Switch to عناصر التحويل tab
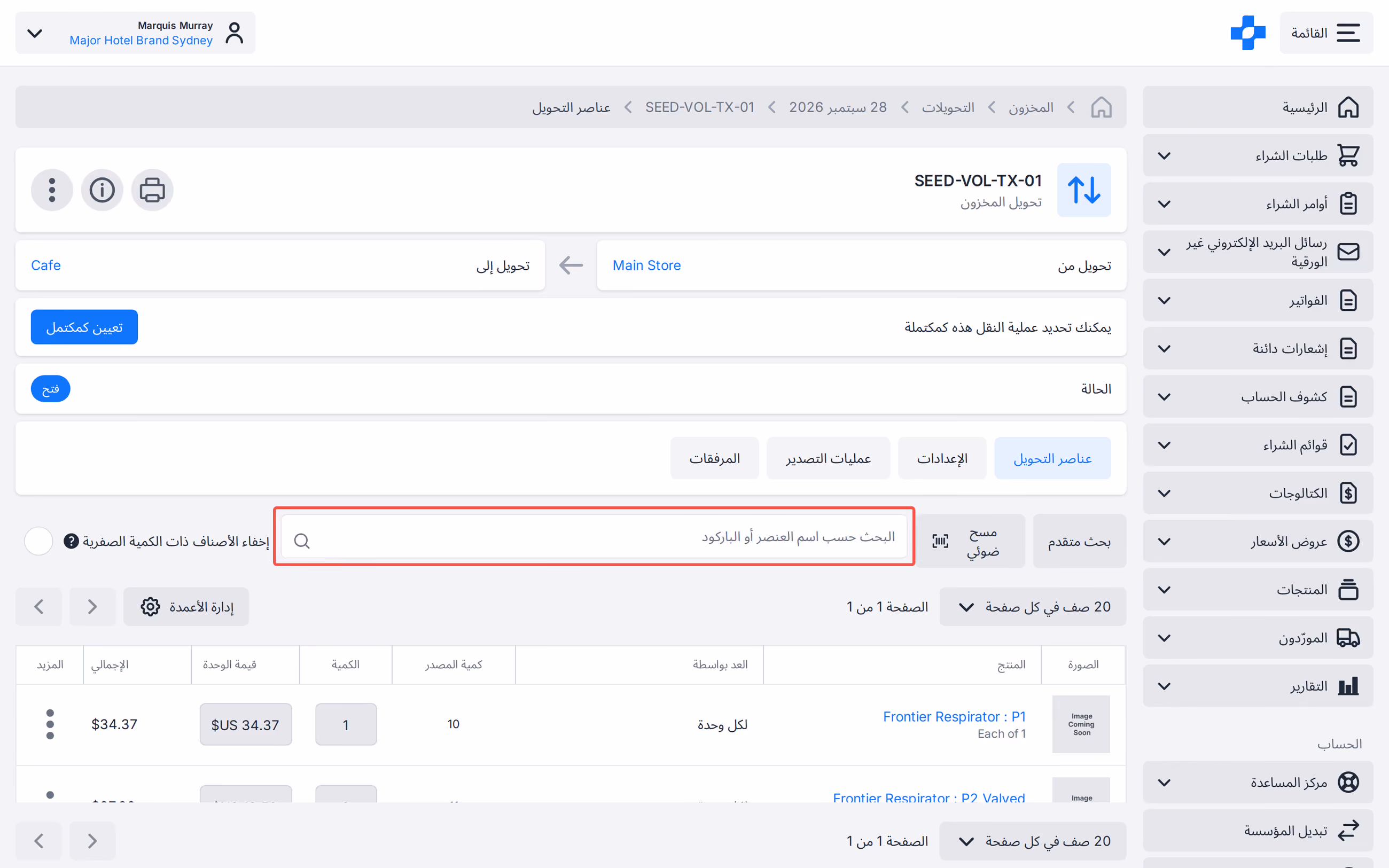The width and height of the screenshot is (1389, 868). [1052, 458]
